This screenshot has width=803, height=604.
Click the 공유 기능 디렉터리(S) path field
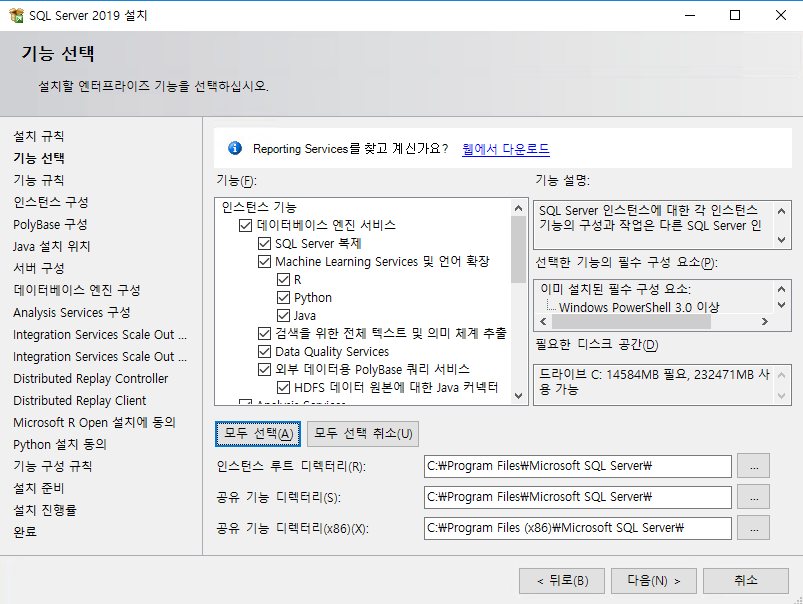pos(578,497)
